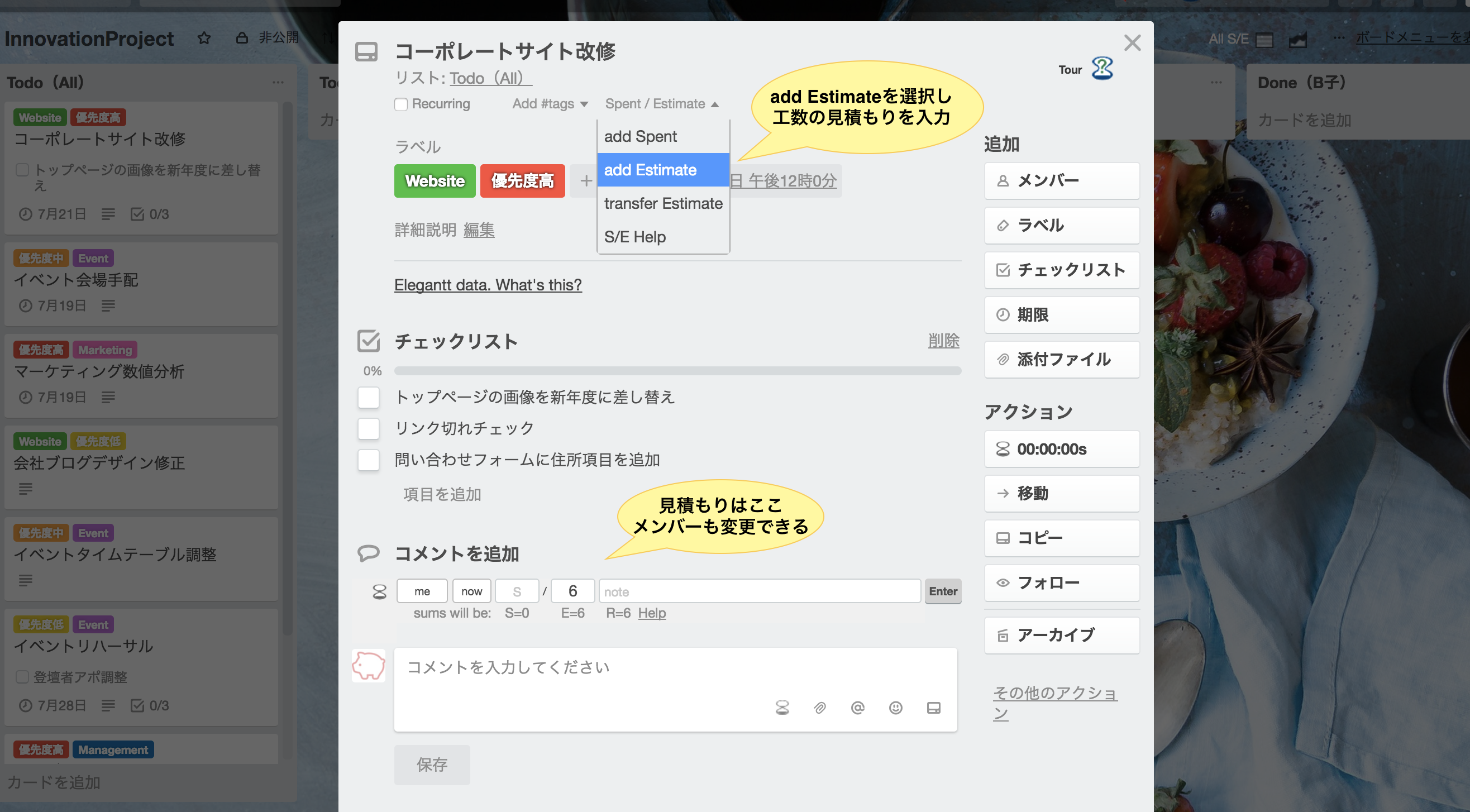Viewport: 1470px width, 812px height.
Task: Click the コメントを入力してください comment box
Action: (676, 690)
